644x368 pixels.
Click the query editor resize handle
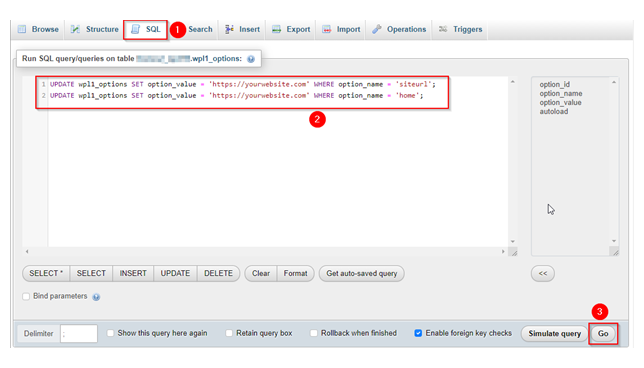tap(513, 252)
